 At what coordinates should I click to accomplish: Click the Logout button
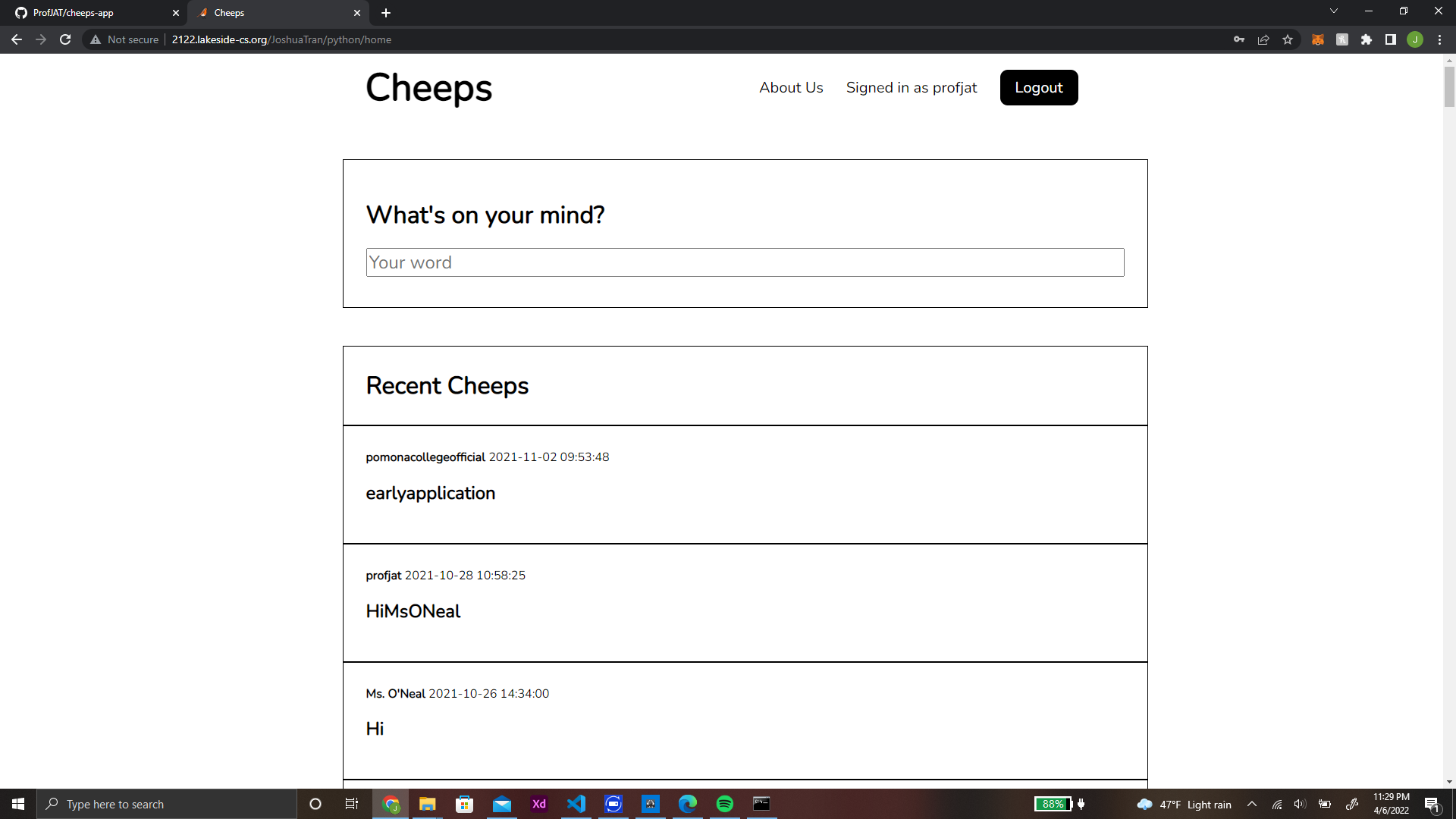click(1039, 87)
